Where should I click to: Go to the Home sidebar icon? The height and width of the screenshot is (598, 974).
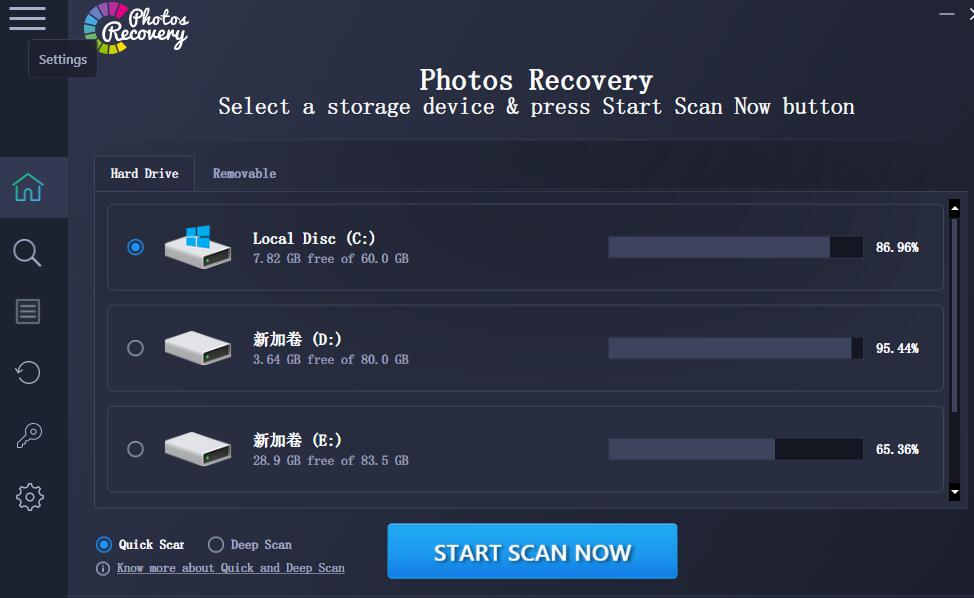tap(28, 188)
